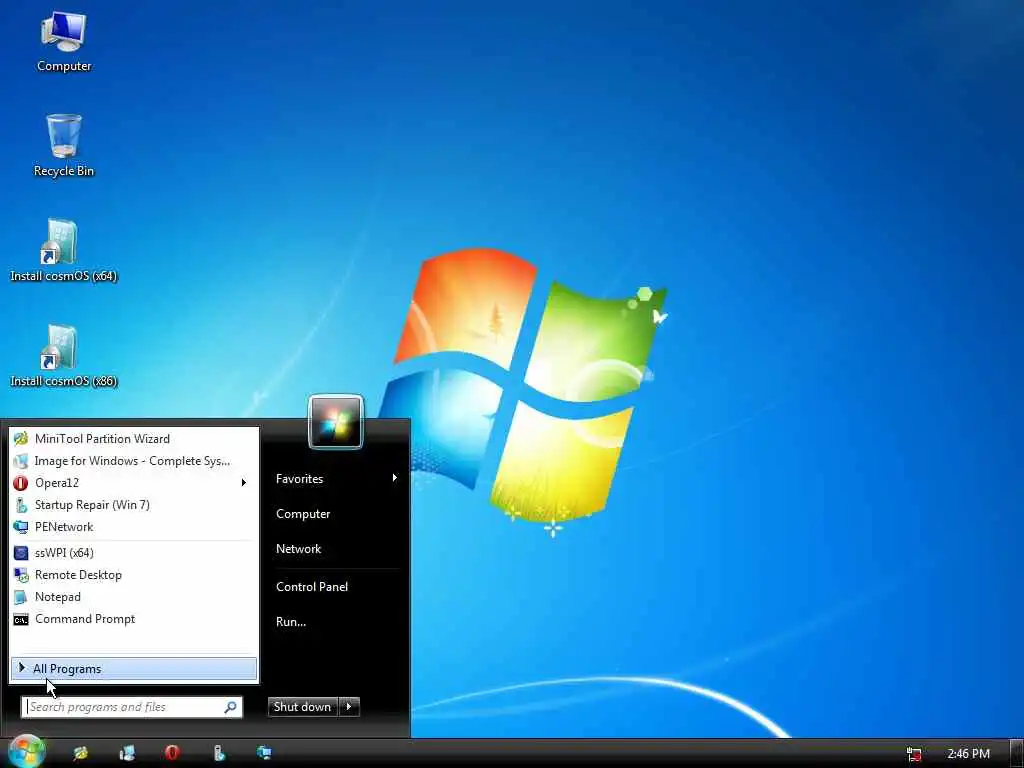Expand the Favorites submenu arrow
Viewport: 1024px width, 768px height.
coord(394,478)
